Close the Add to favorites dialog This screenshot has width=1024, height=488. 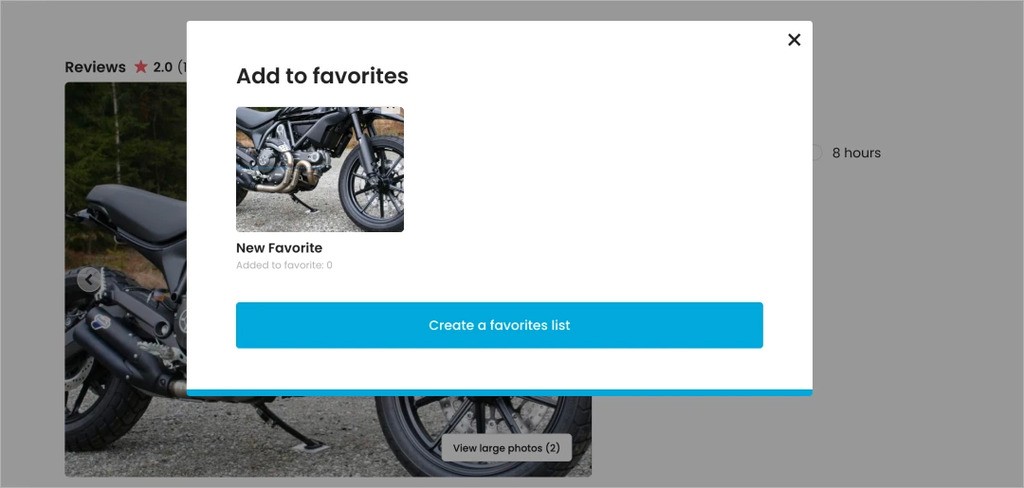[794, 40]
